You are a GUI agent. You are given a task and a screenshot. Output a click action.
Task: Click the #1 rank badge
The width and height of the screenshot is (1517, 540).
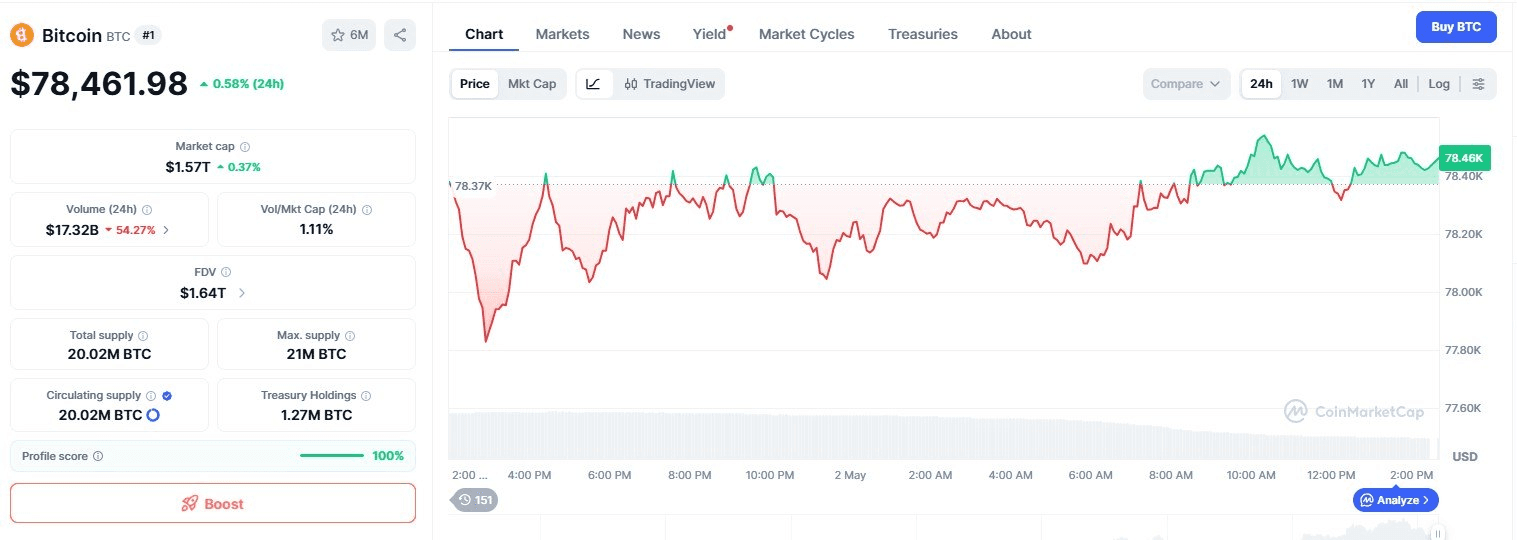click(x=148, y=35)
